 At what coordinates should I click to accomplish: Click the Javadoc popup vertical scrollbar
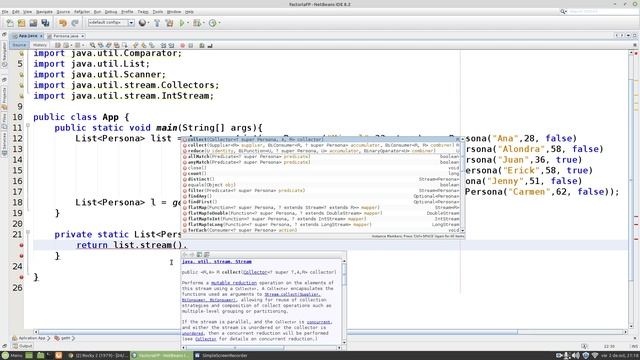344,301
